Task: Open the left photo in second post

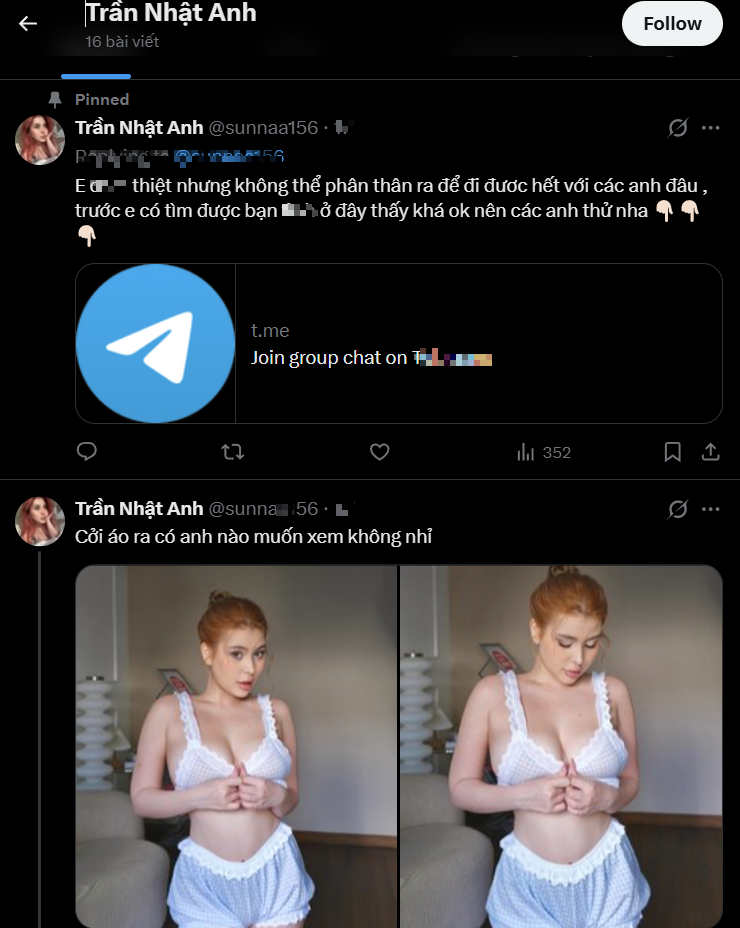Action: [x=236, y=745]
